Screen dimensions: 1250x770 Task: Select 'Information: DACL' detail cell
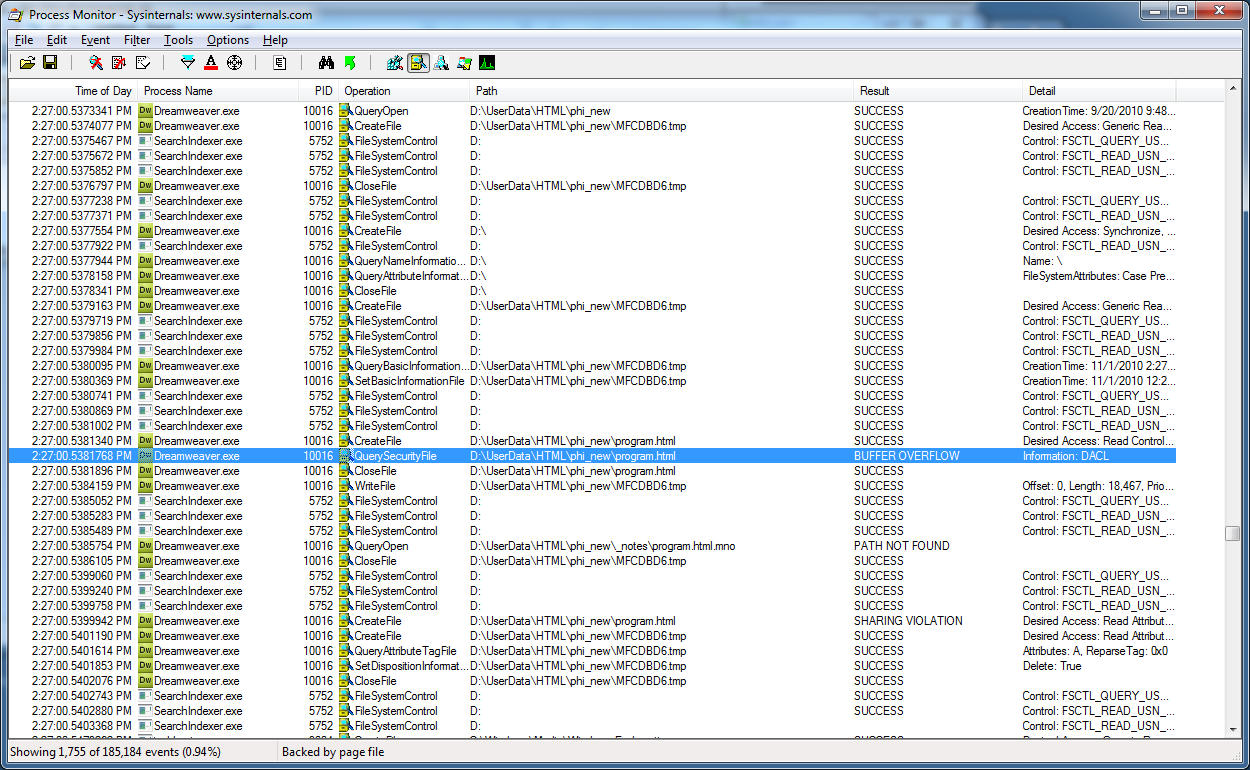click(x=1066, y=456)
